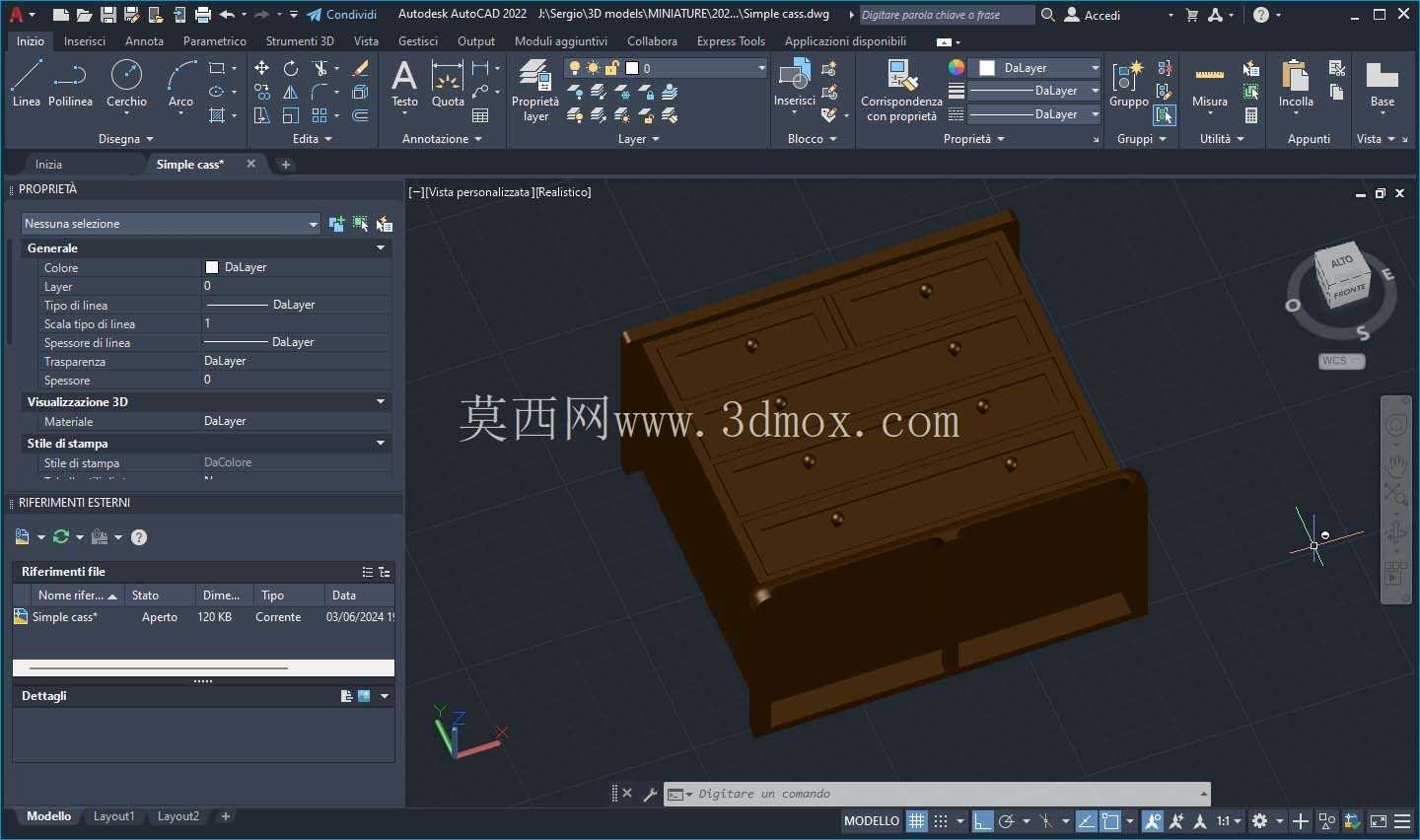The image size is (1420, 840).
Task: Switch to the Annota ribbon tab
Action: pos(144,41)
